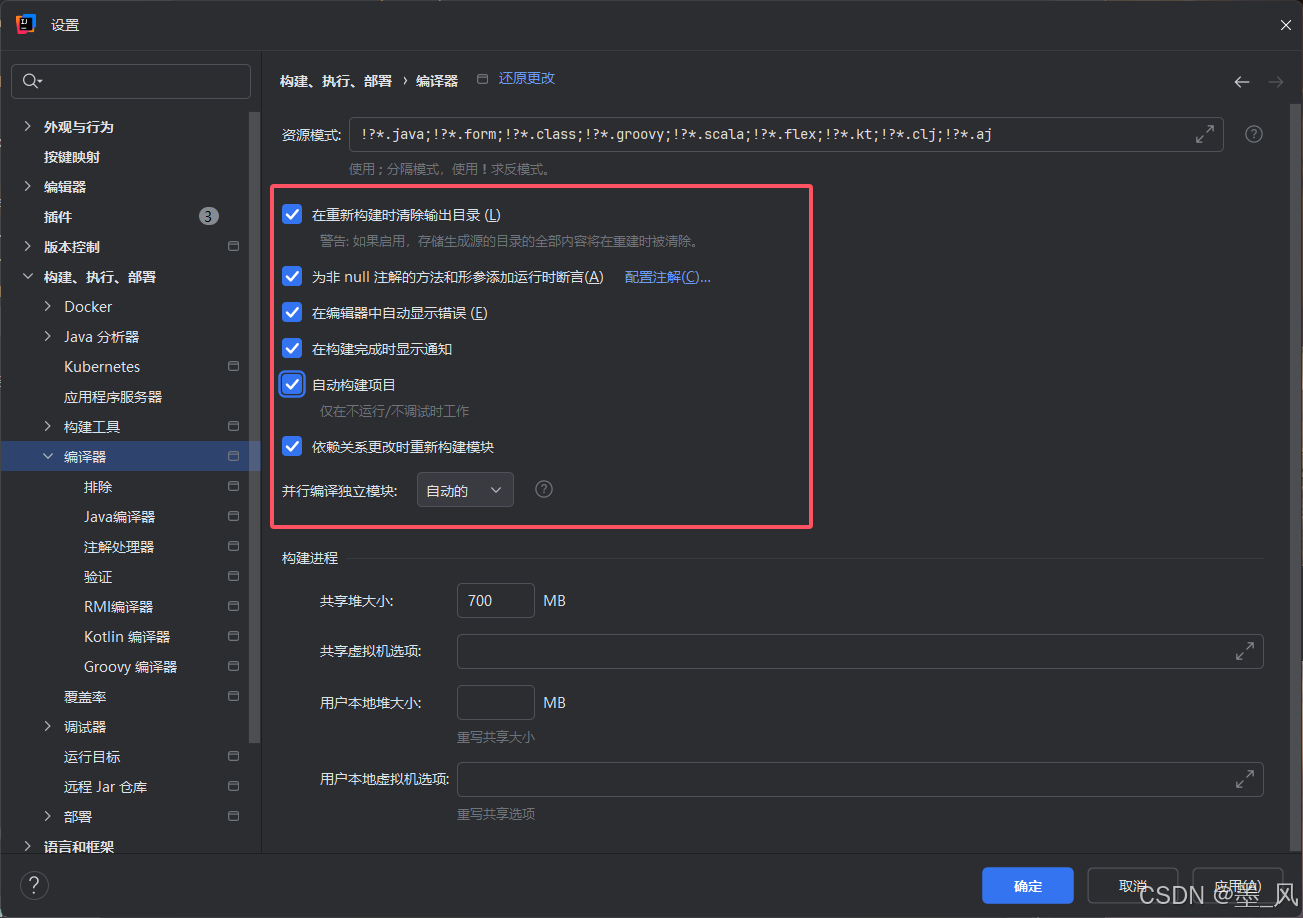Toggle the 自动构建项目 checkbox
The width and height of the screenshot is (1303, 918).
click(x=291, y=384)
